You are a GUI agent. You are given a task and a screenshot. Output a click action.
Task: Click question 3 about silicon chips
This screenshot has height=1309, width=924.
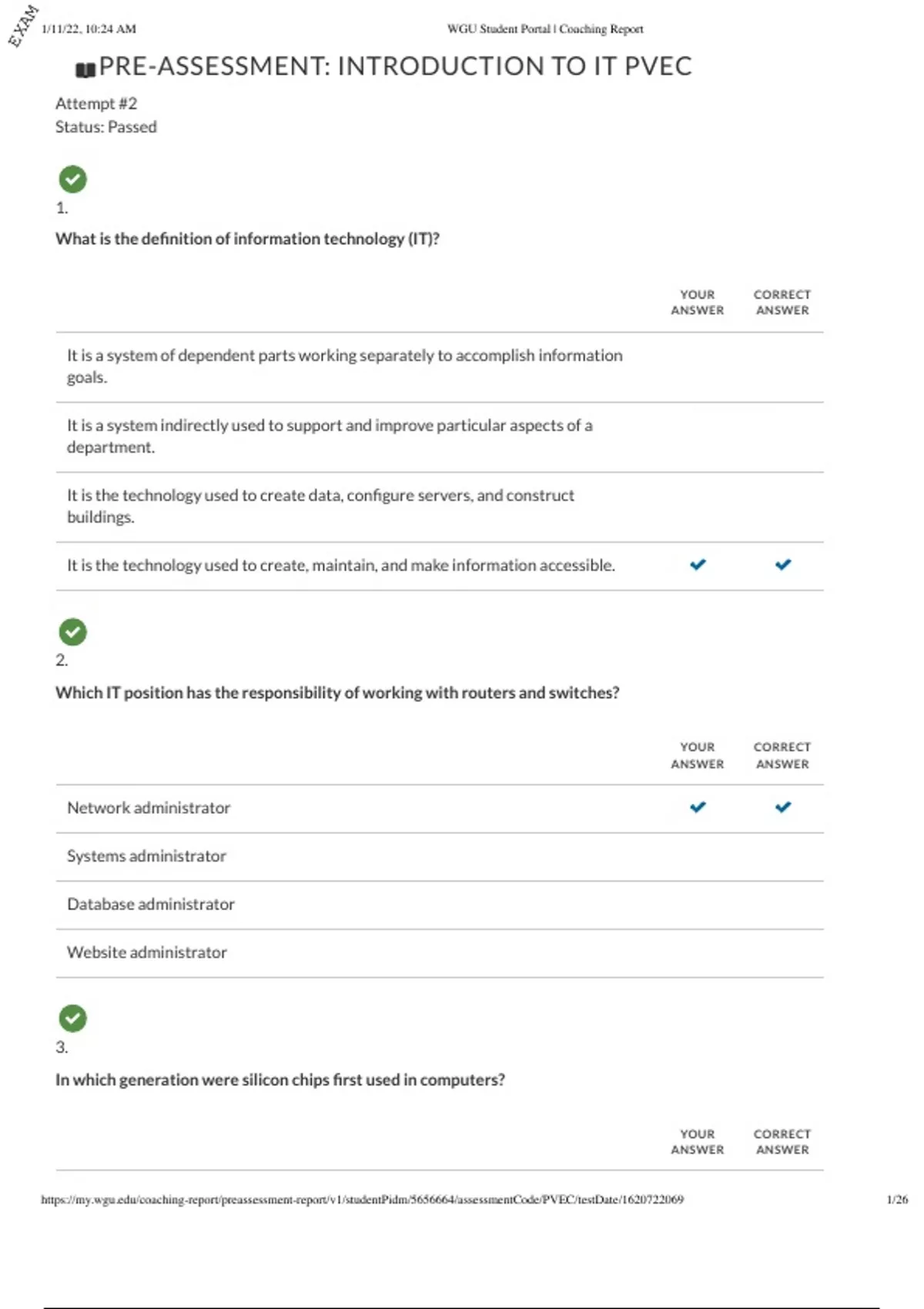(280, 1080)
